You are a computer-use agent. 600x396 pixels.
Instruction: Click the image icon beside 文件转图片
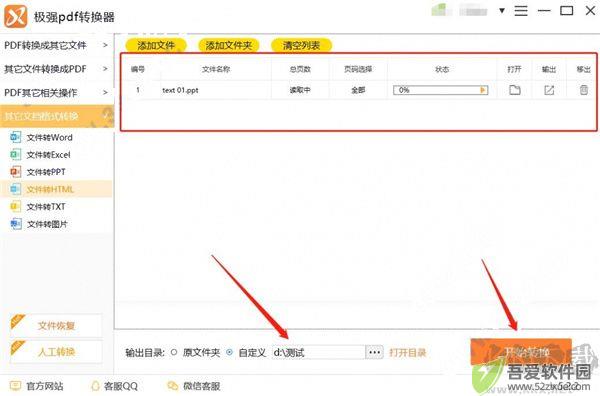point(15,224)
